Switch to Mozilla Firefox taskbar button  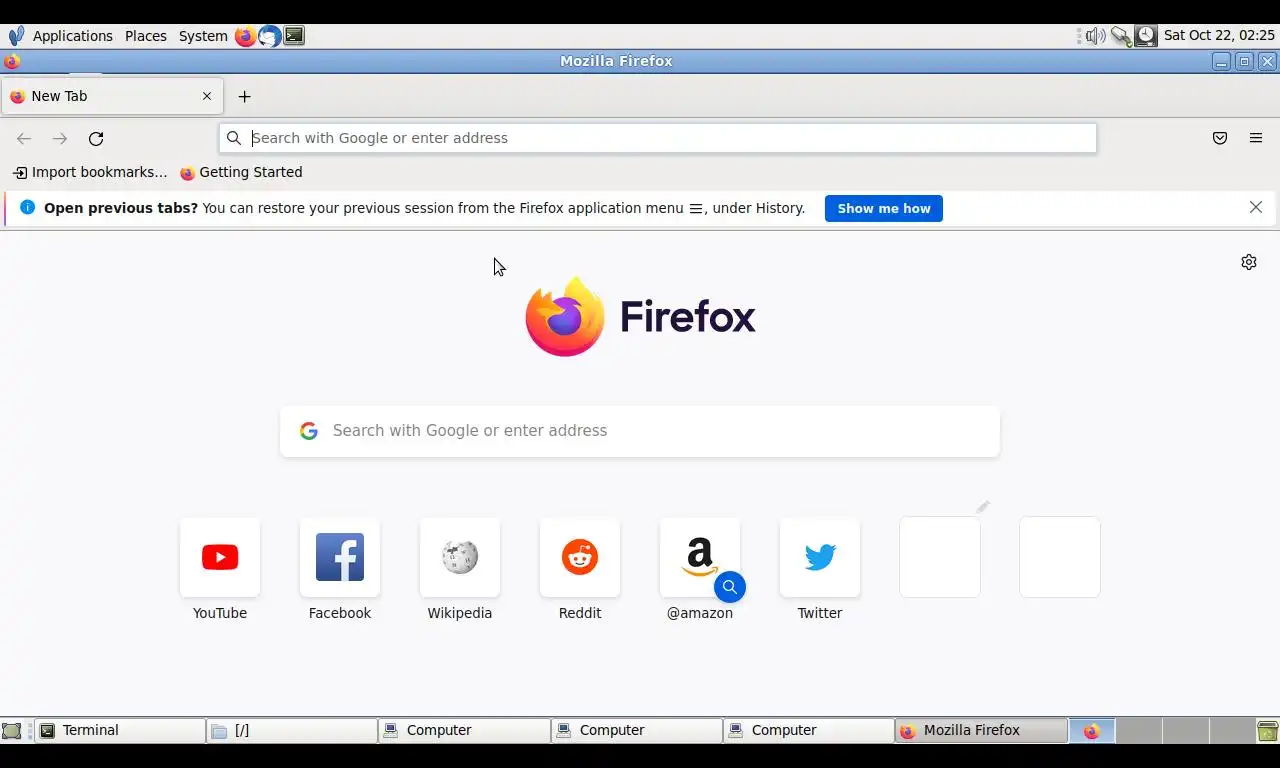pos(981,731)
